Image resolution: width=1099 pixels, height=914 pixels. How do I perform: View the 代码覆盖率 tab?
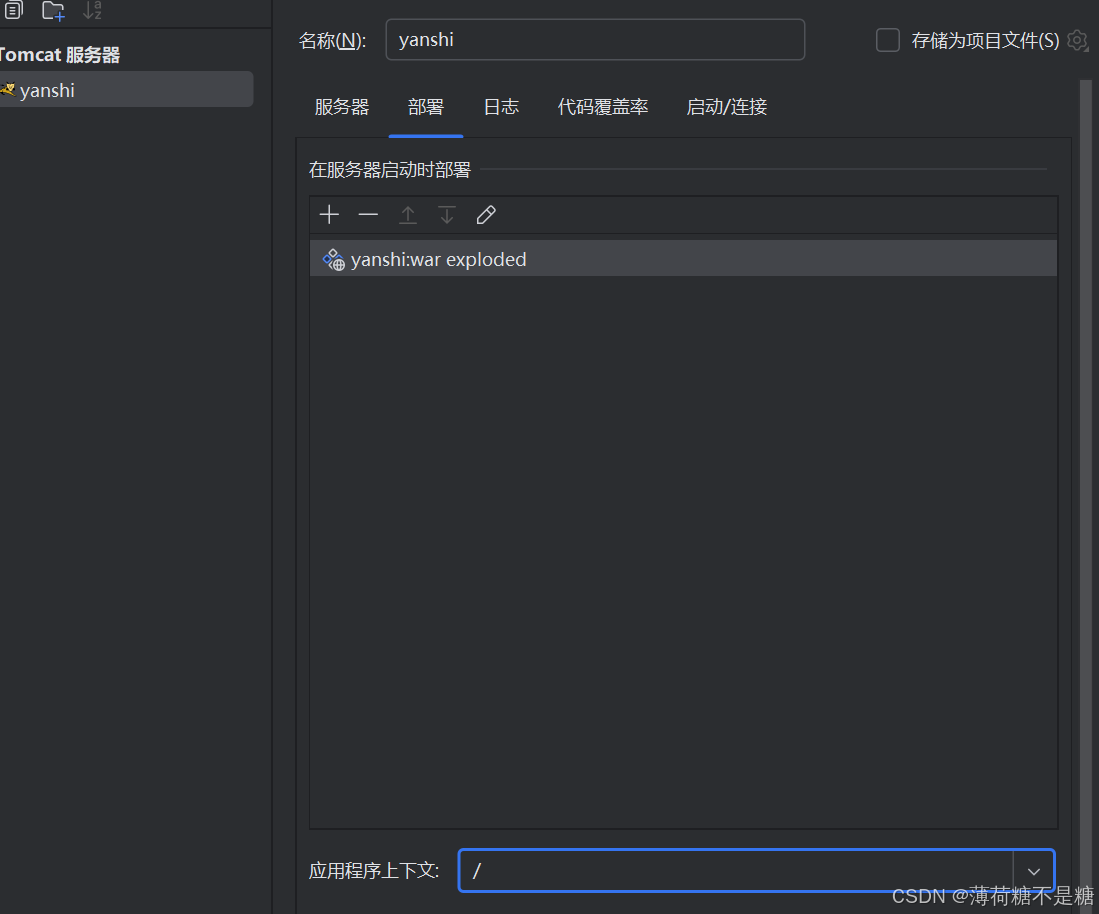click(603, 107)
